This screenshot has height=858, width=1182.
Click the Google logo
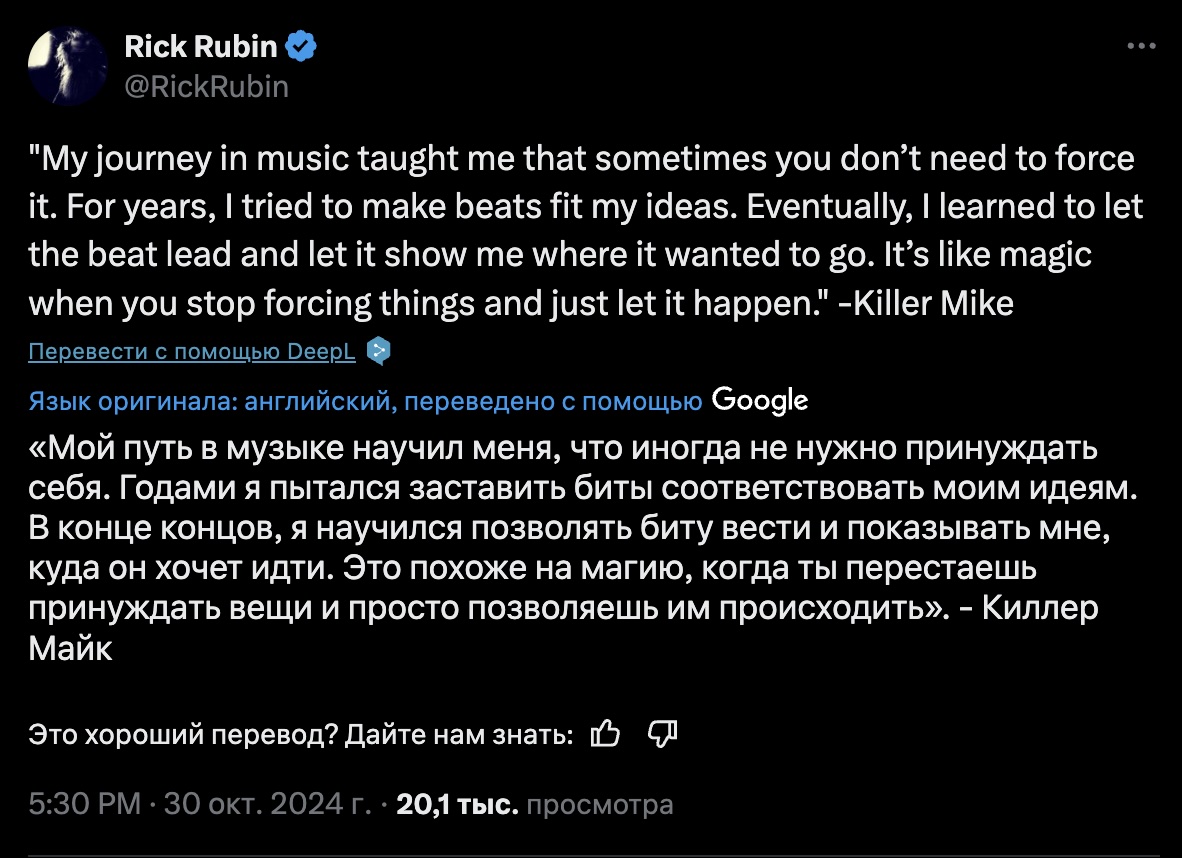(760, 401)
